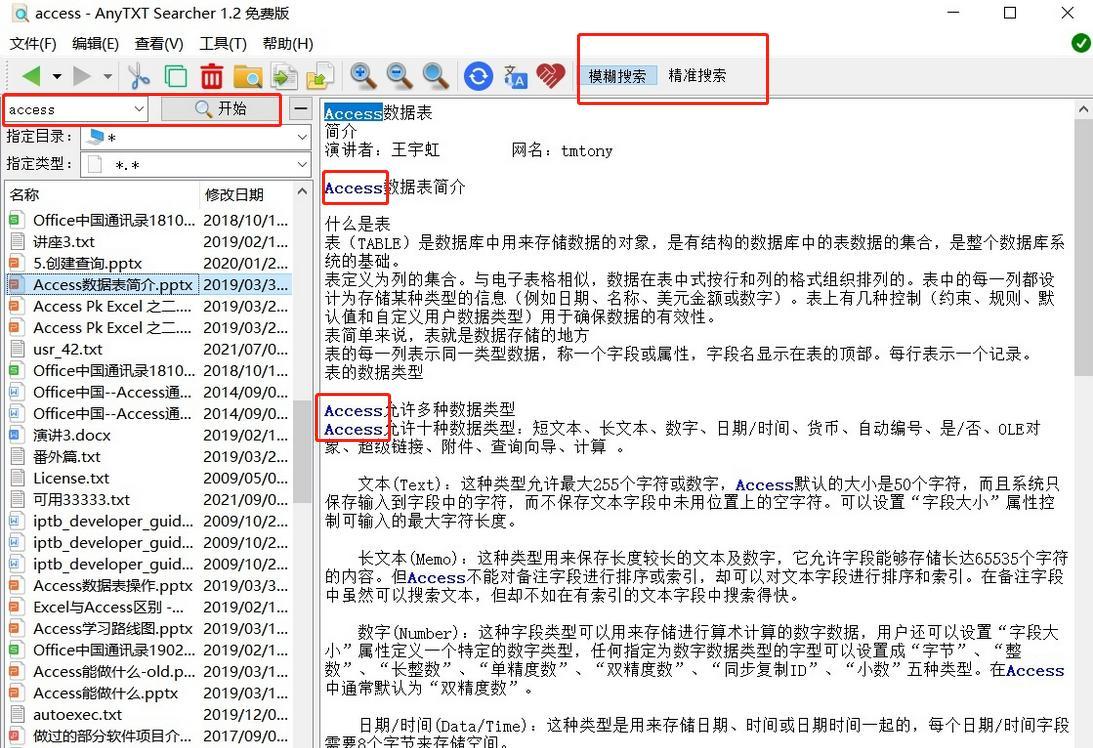Click the red heart donate icon
This screenshot has width=1093, height=748.
tap(551, 75)
